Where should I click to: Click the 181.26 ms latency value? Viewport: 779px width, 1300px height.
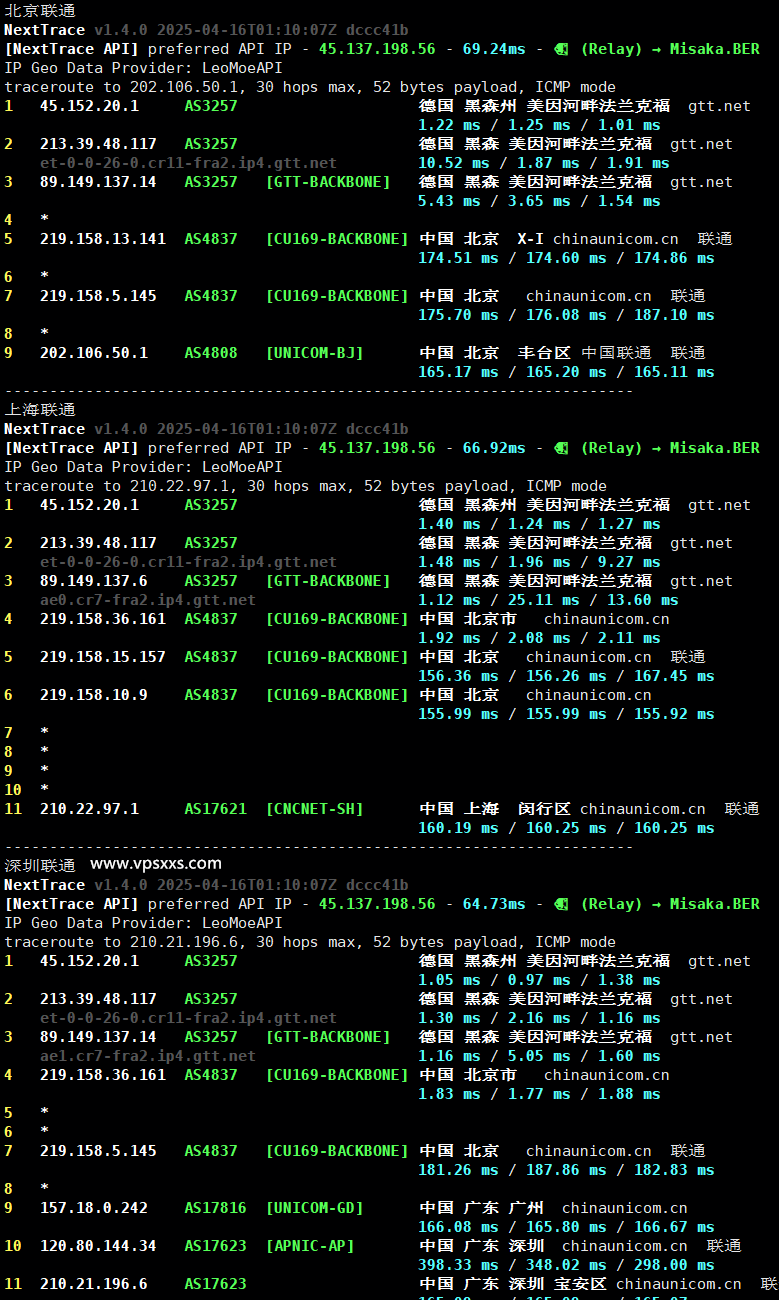point(458,1170)
